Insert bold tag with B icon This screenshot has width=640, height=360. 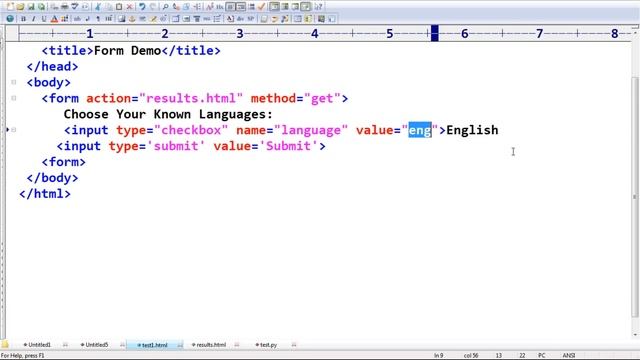[x=23, y=19]
